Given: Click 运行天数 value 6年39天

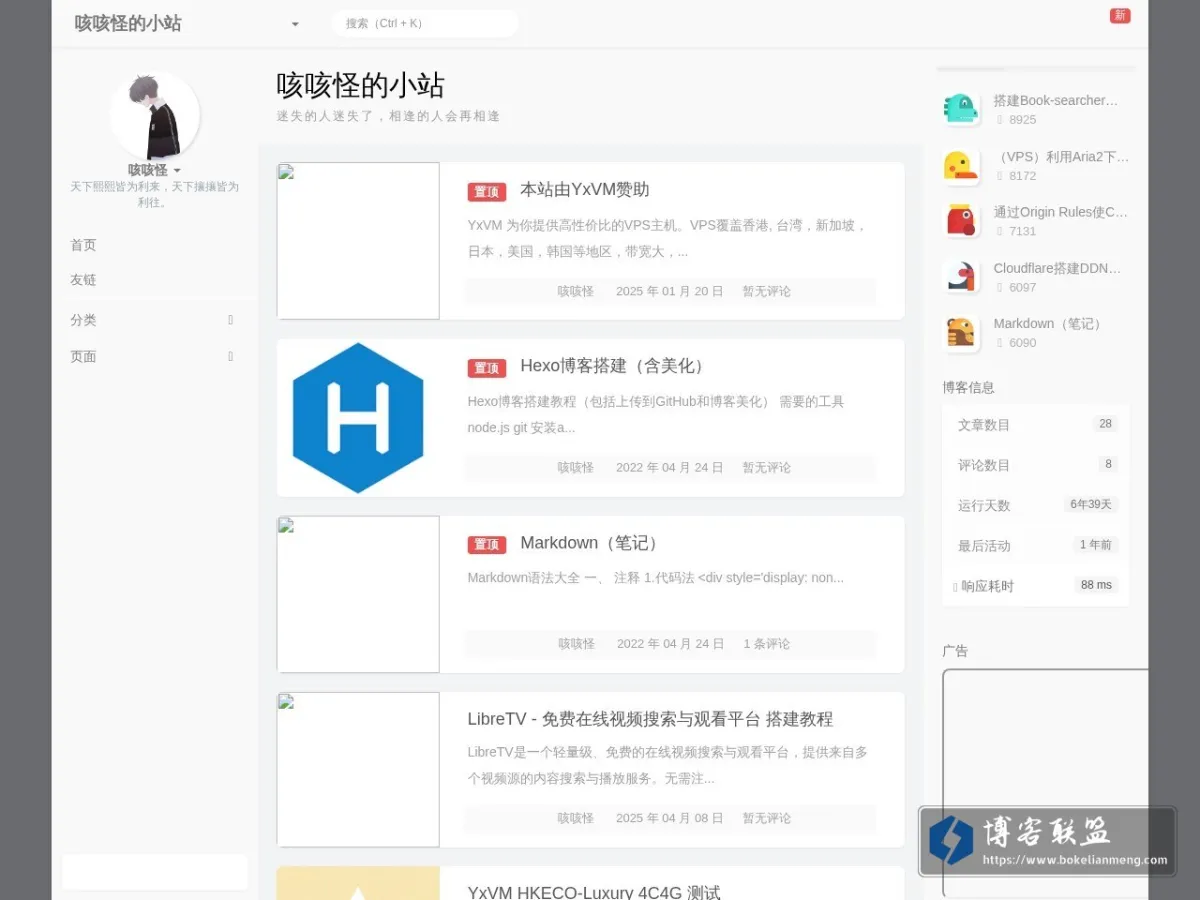Looking at the screenshot, I should (x=1091, y=504).
